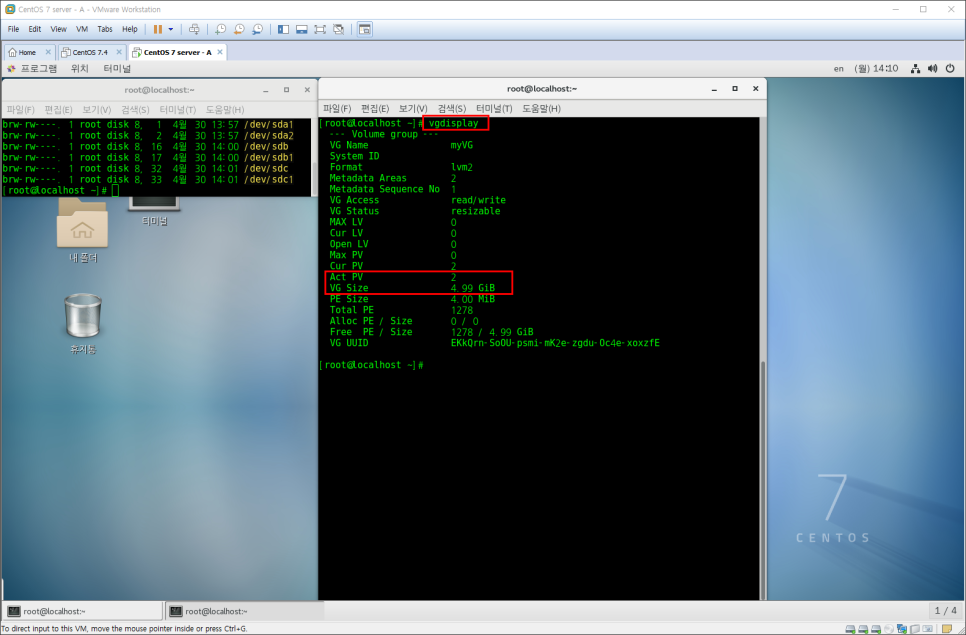The height and width of the screenshot is (635, 966).
Task: Click the network adapter status icon
Action: [x=902, y=629]
